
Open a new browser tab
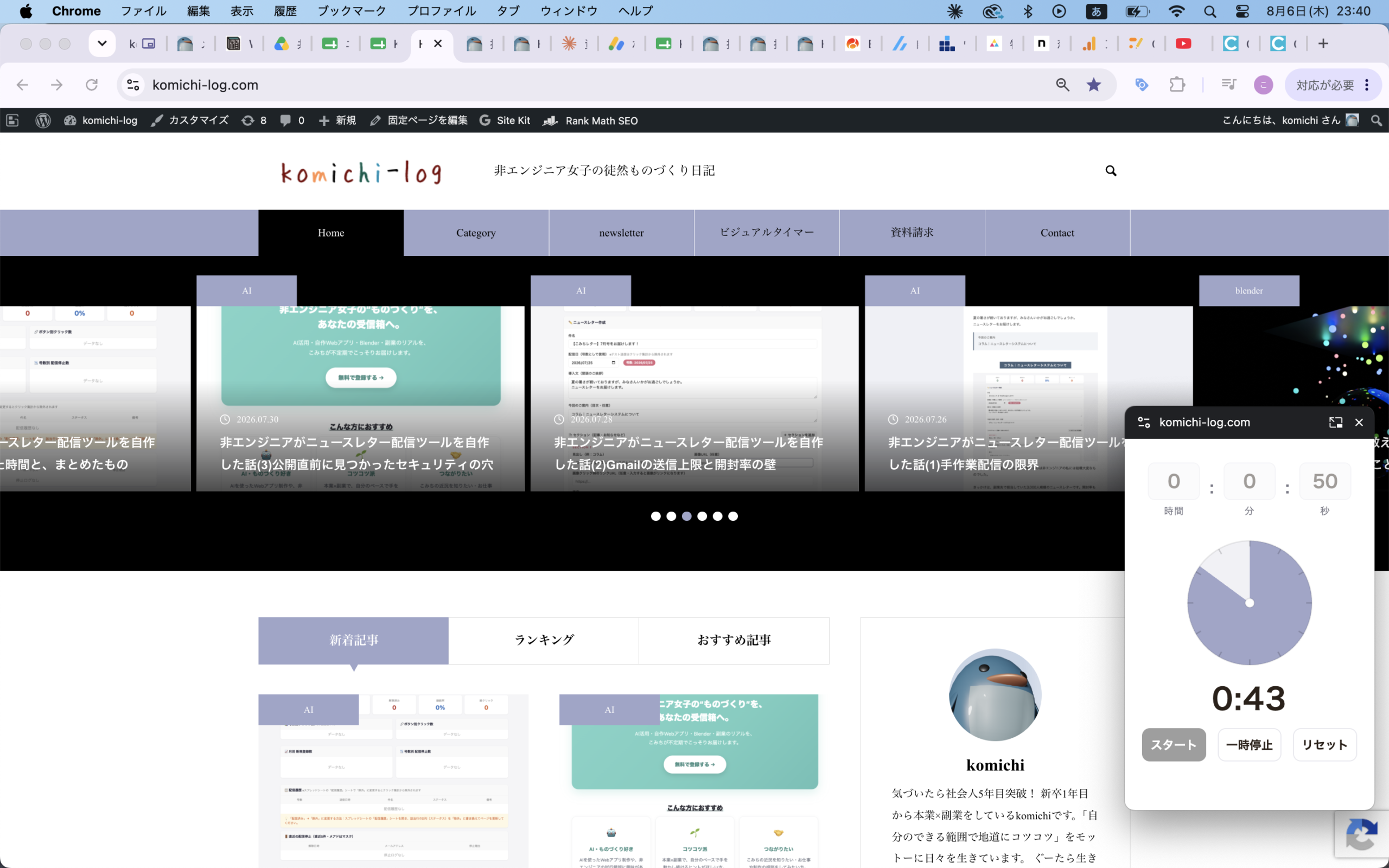click(1323, 43)
